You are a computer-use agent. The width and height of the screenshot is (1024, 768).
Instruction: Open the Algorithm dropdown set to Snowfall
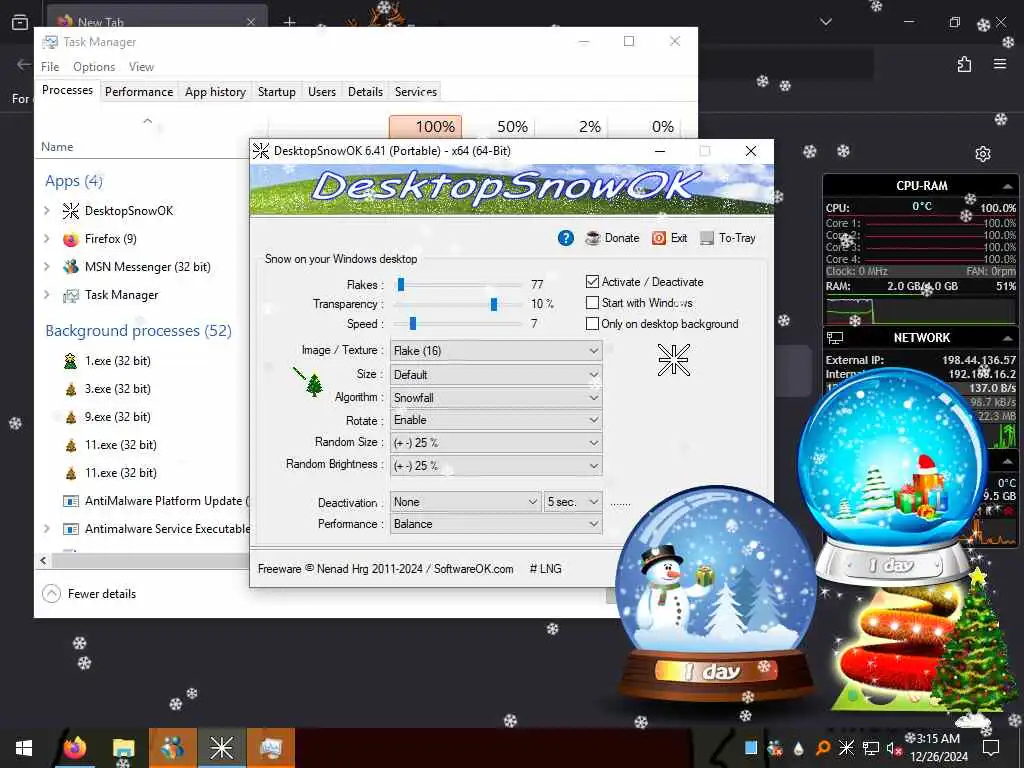[x=496, y=397]
